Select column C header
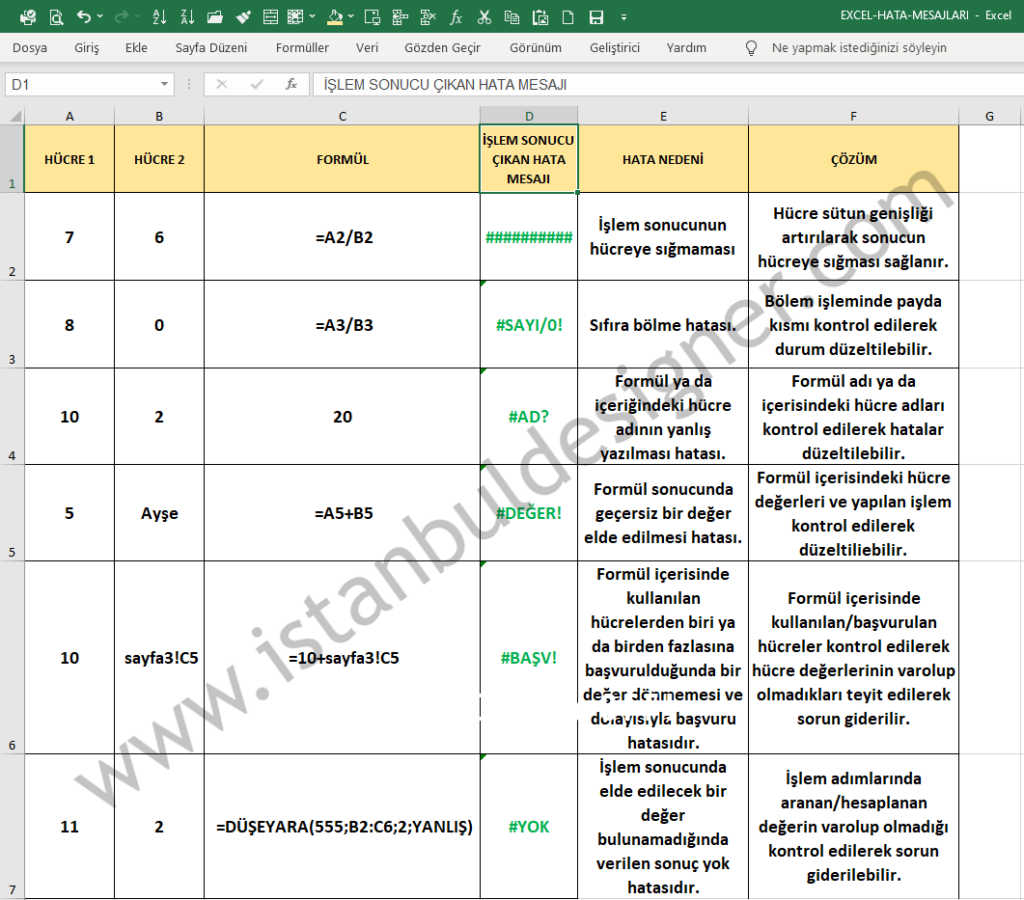Screen dimensions: 1024x900 coord(342,116)
